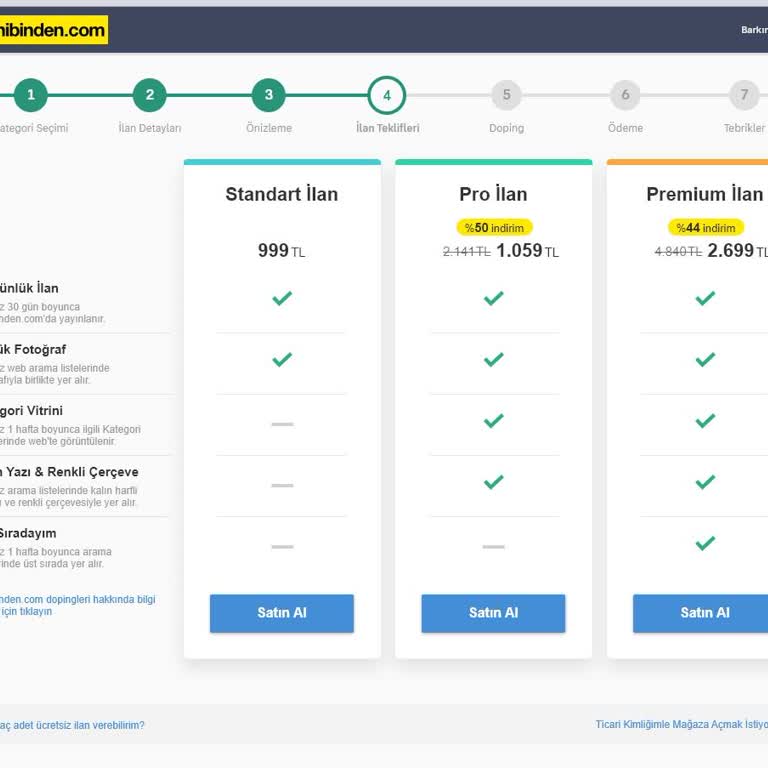Open Ticari Kimliğimle Mağaza Açmak link
Image resolution: width=768 pixels, height=768 pixels.
pos(681,724)
